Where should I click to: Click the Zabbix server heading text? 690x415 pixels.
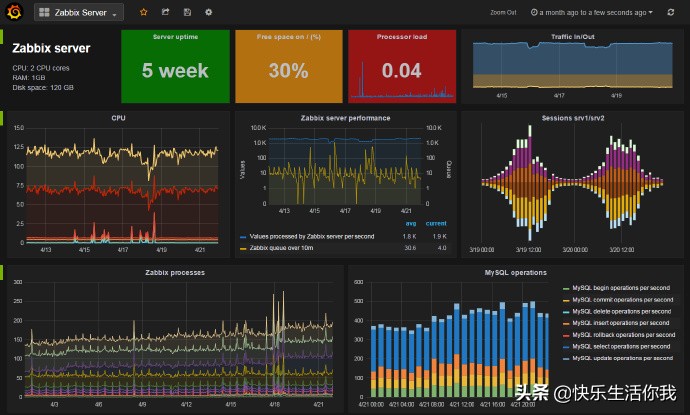[x=51, y=48]
